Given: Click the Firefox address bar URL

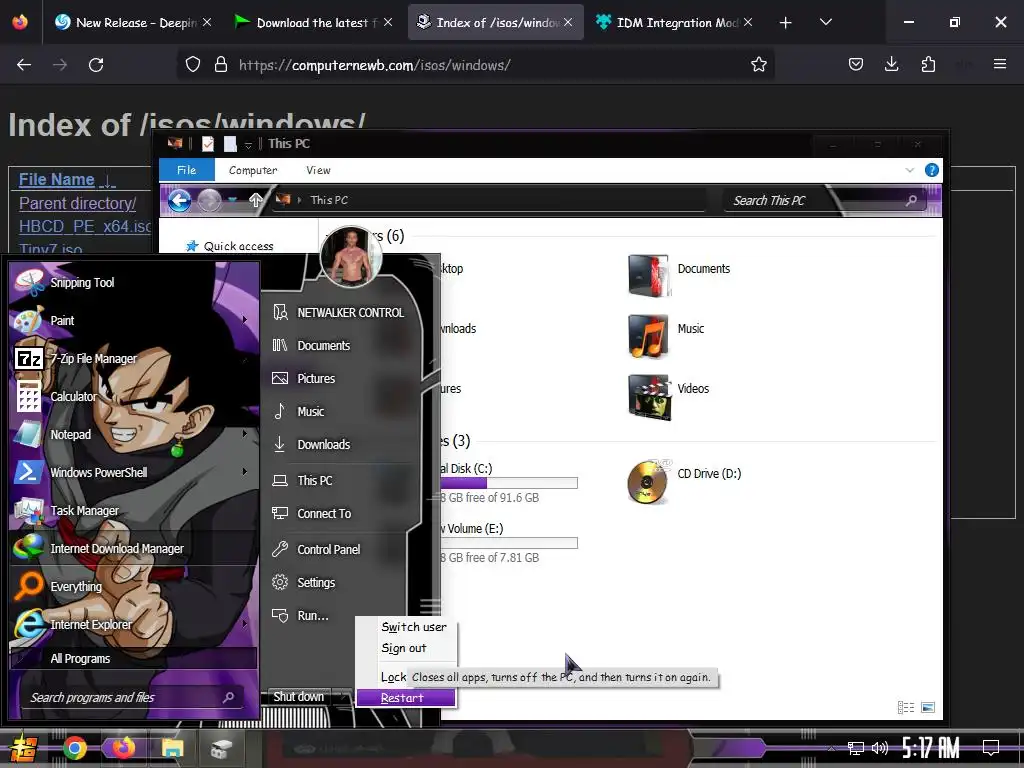Looking at the screenshot, I should coord(375,65).
